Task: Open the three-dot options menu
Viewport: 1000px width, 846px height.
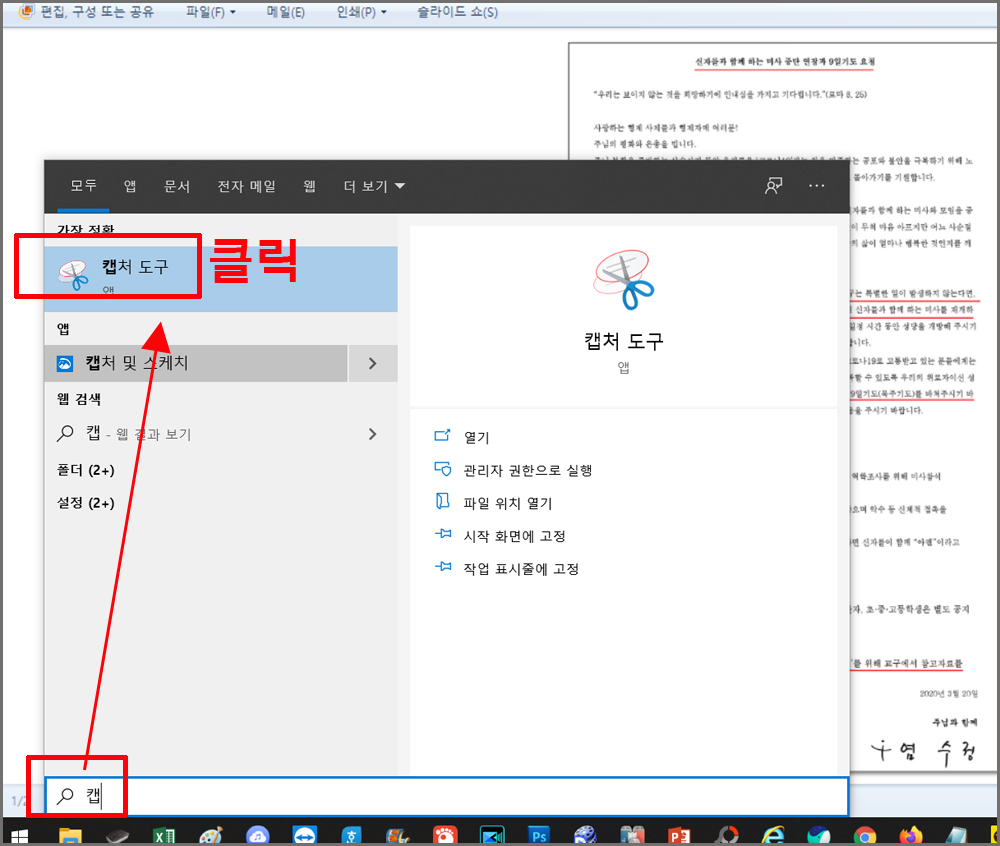Action: coord(816,186)
